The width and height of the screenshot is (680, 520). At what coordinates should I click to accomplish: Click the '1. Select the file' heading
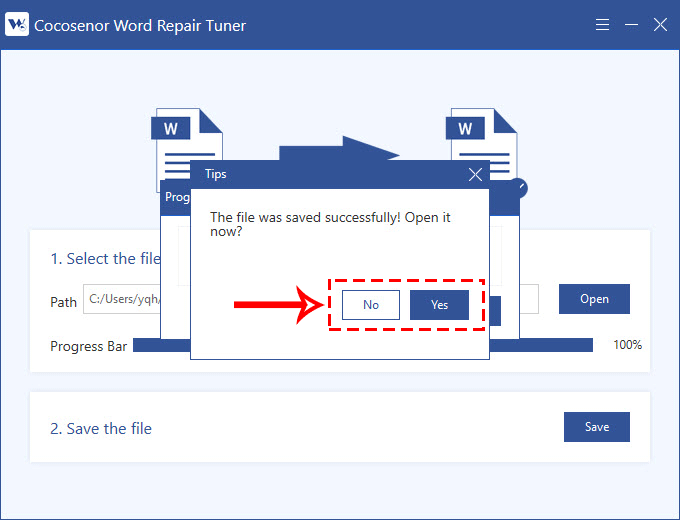[x=105, y=259]
